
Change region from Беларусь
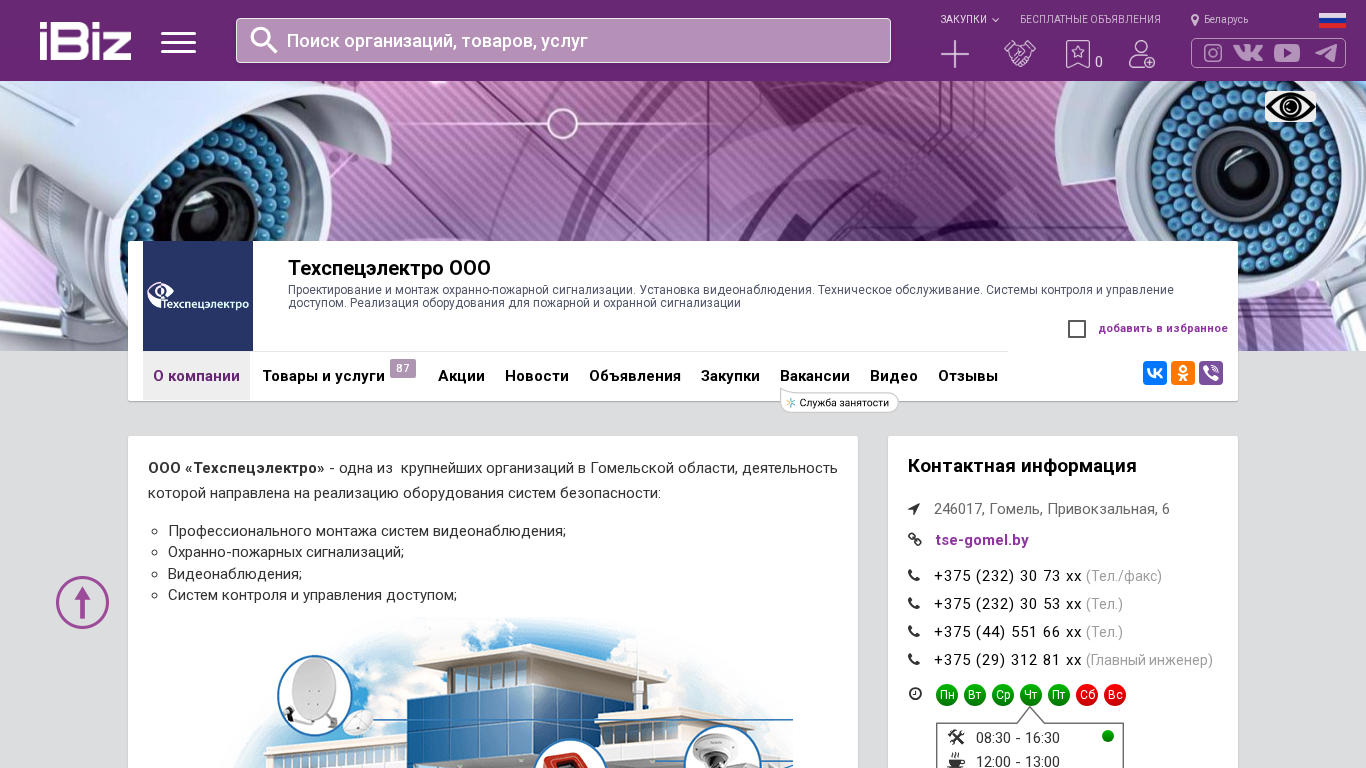pos(1219,20)
